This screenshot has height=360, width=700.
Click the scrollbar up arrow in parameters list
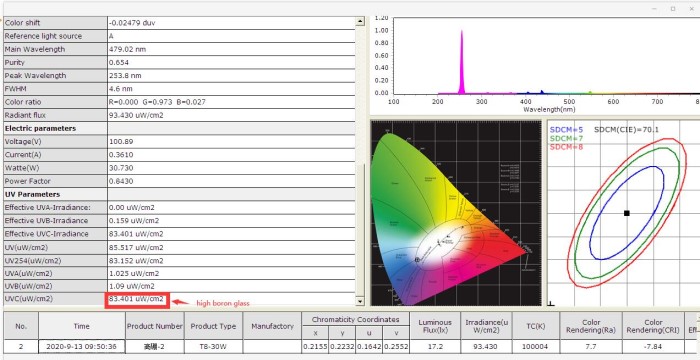coord(360,21)
